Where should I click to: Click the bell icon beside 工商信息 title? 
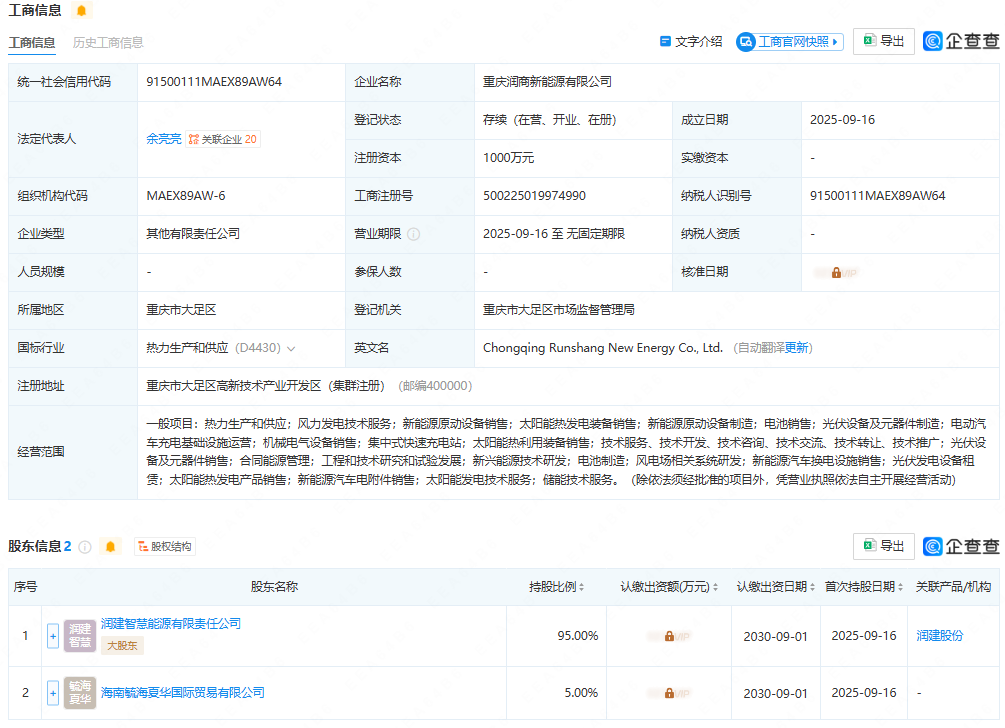pyautogui.click(x=81, y=11)
